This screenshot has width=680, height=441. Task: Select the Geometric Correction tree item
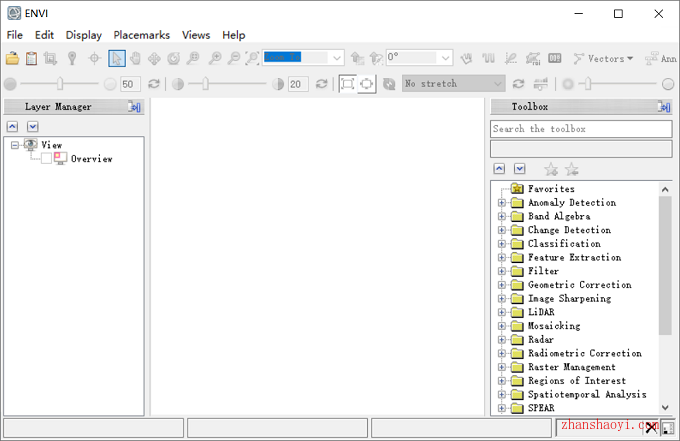579,285
